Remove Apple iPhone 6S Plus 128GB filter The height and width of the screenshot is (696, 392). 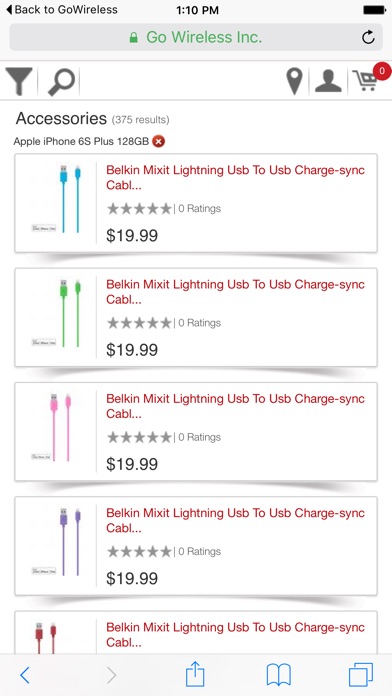pos(158,142)
